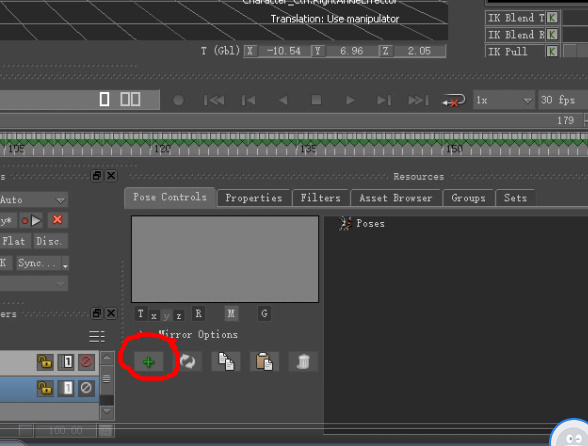Play the animation in reverse
This screenshot has height=446, width=588.
[x=283, y=100]
